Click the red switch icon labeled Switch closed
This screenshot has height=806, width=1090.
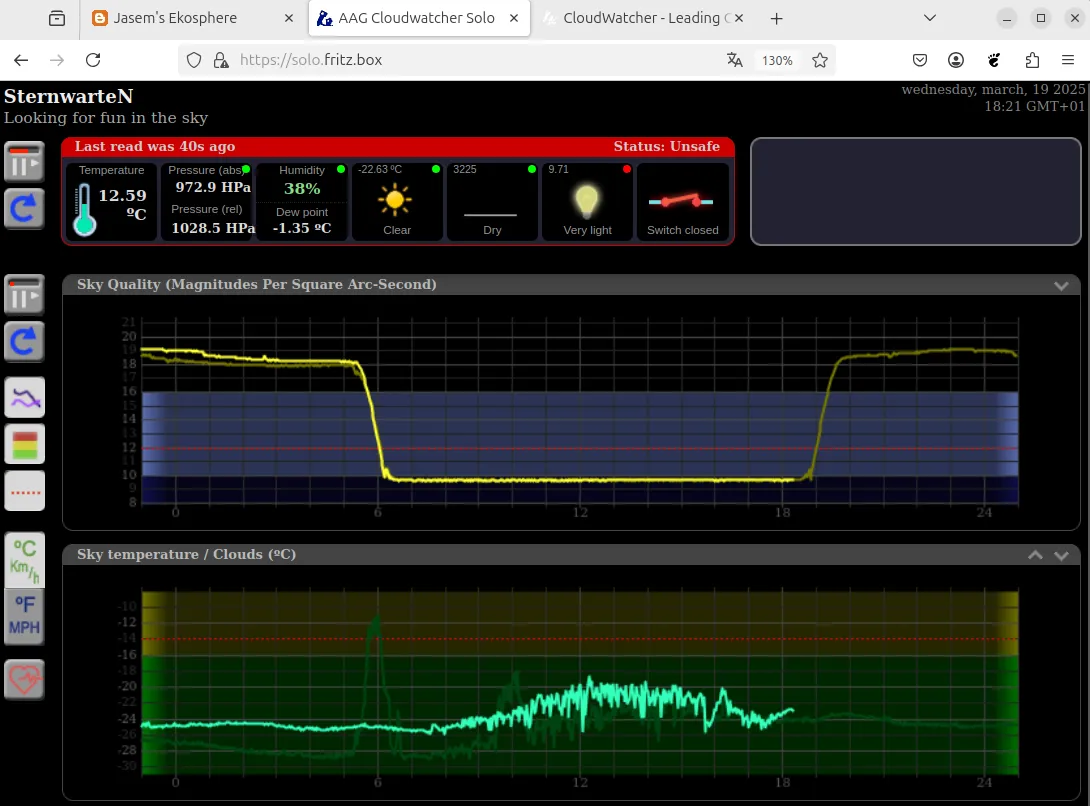681,202
